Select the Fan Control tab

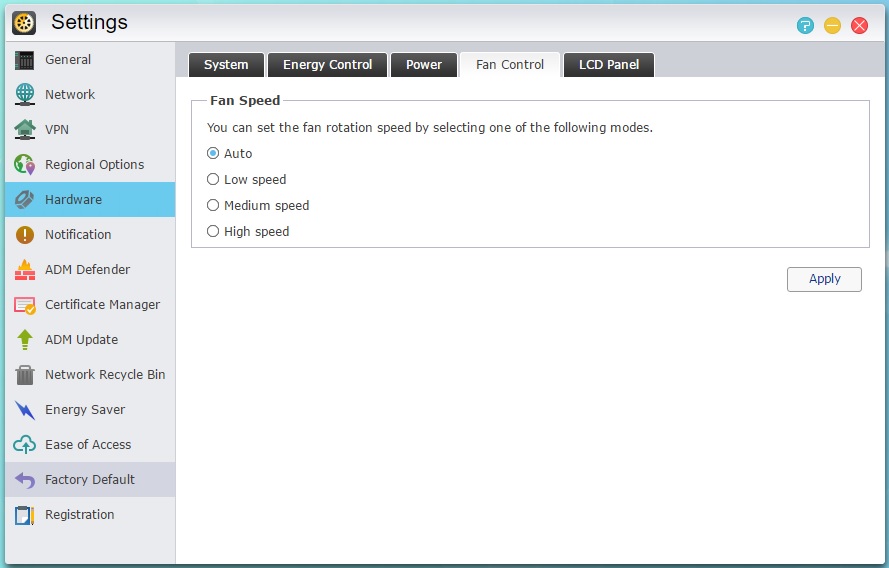(510, 65)
